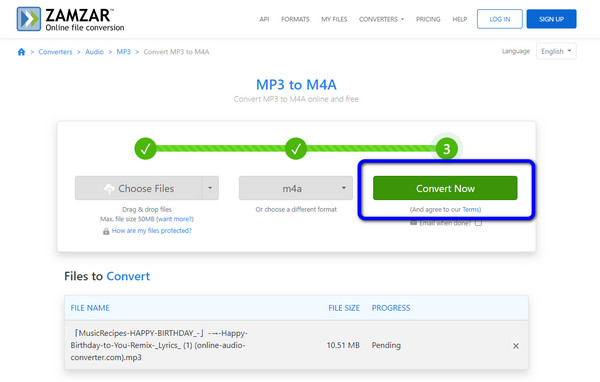Expand the Choose Files source arrow
The height and width of the screenshot is (382, 600).
(210, 188)
